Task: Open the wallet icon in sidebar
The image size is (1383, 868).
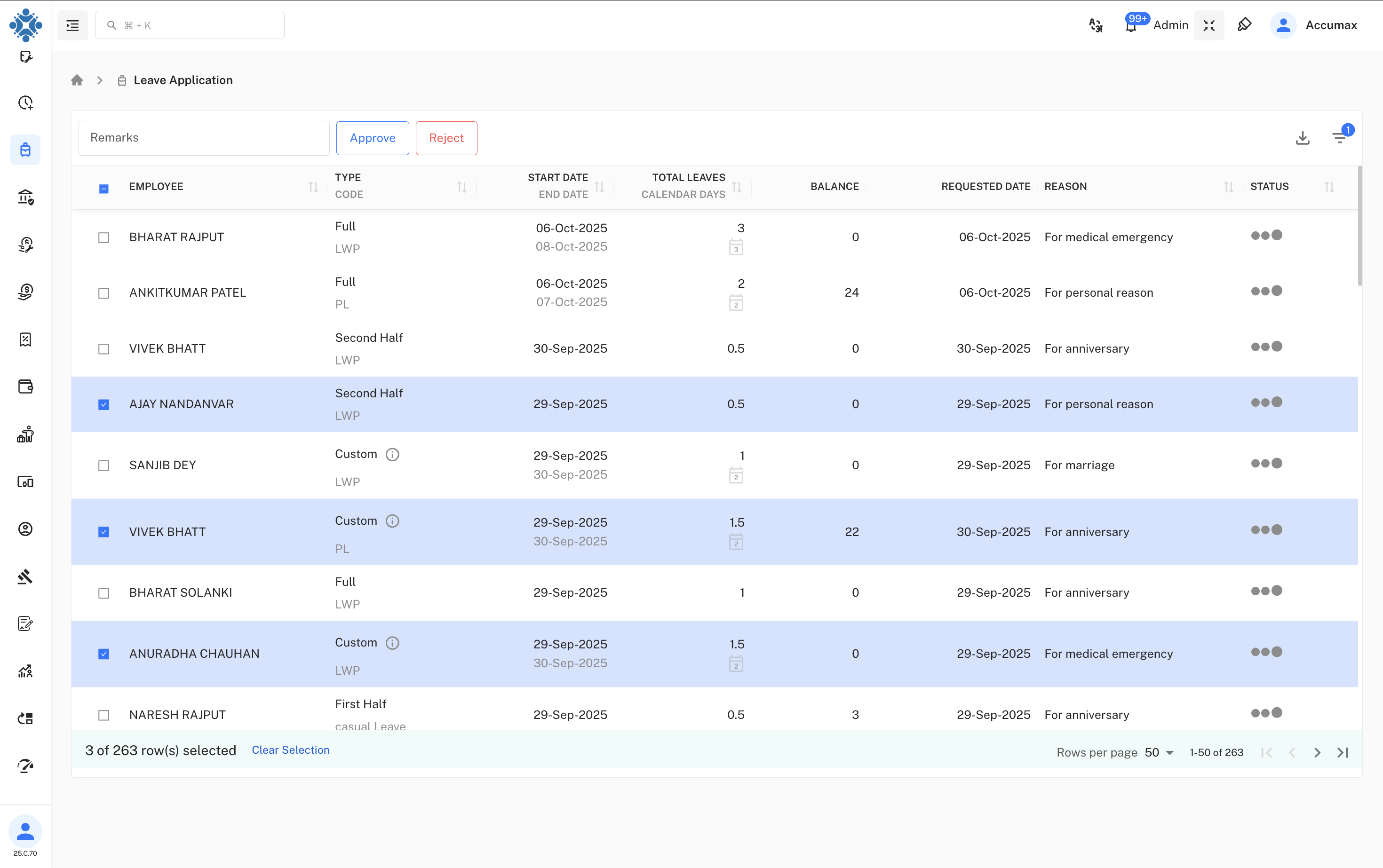Action: coord(25,387)
